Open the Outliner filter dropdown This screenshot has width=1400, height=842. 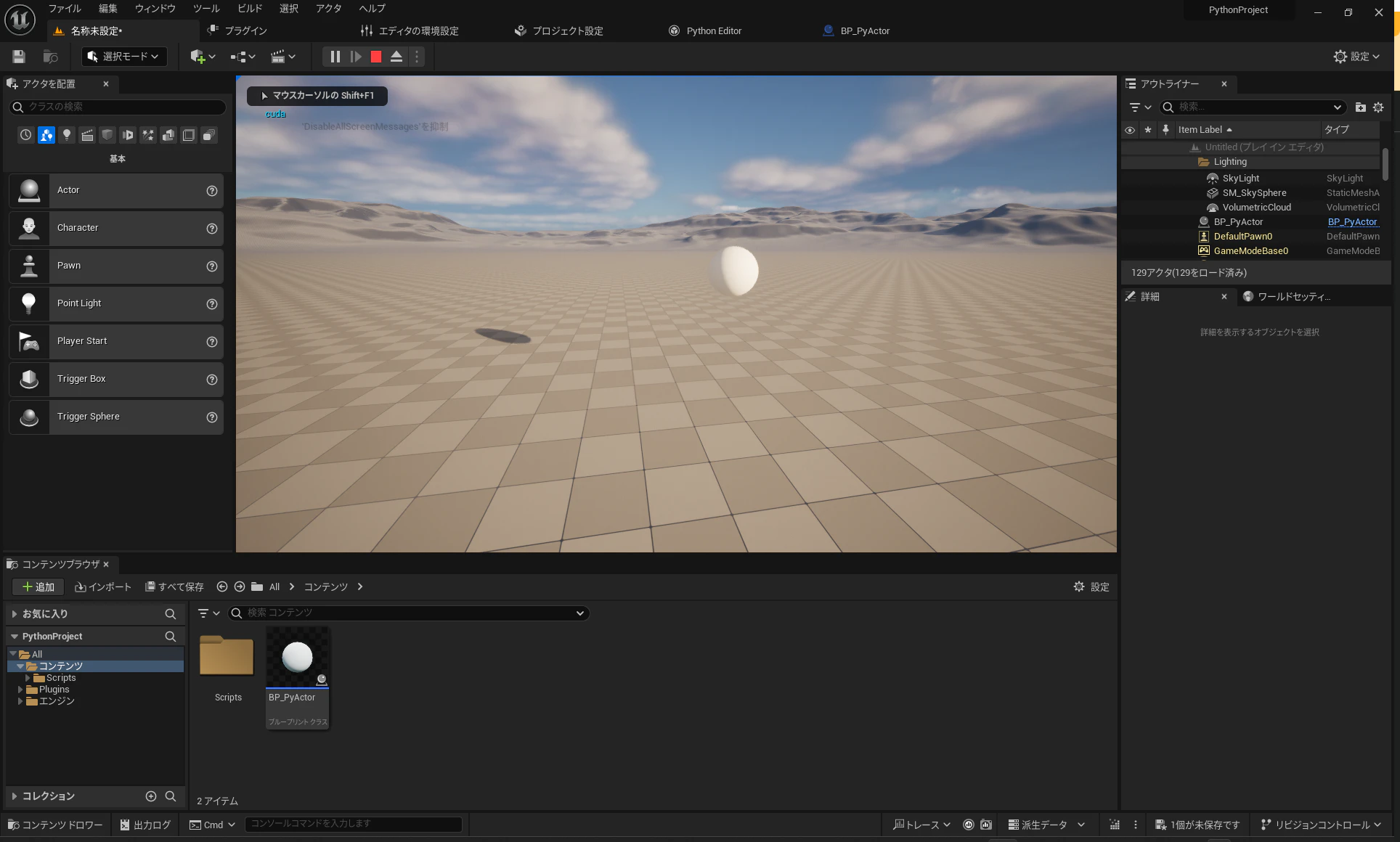(1140, 107)
